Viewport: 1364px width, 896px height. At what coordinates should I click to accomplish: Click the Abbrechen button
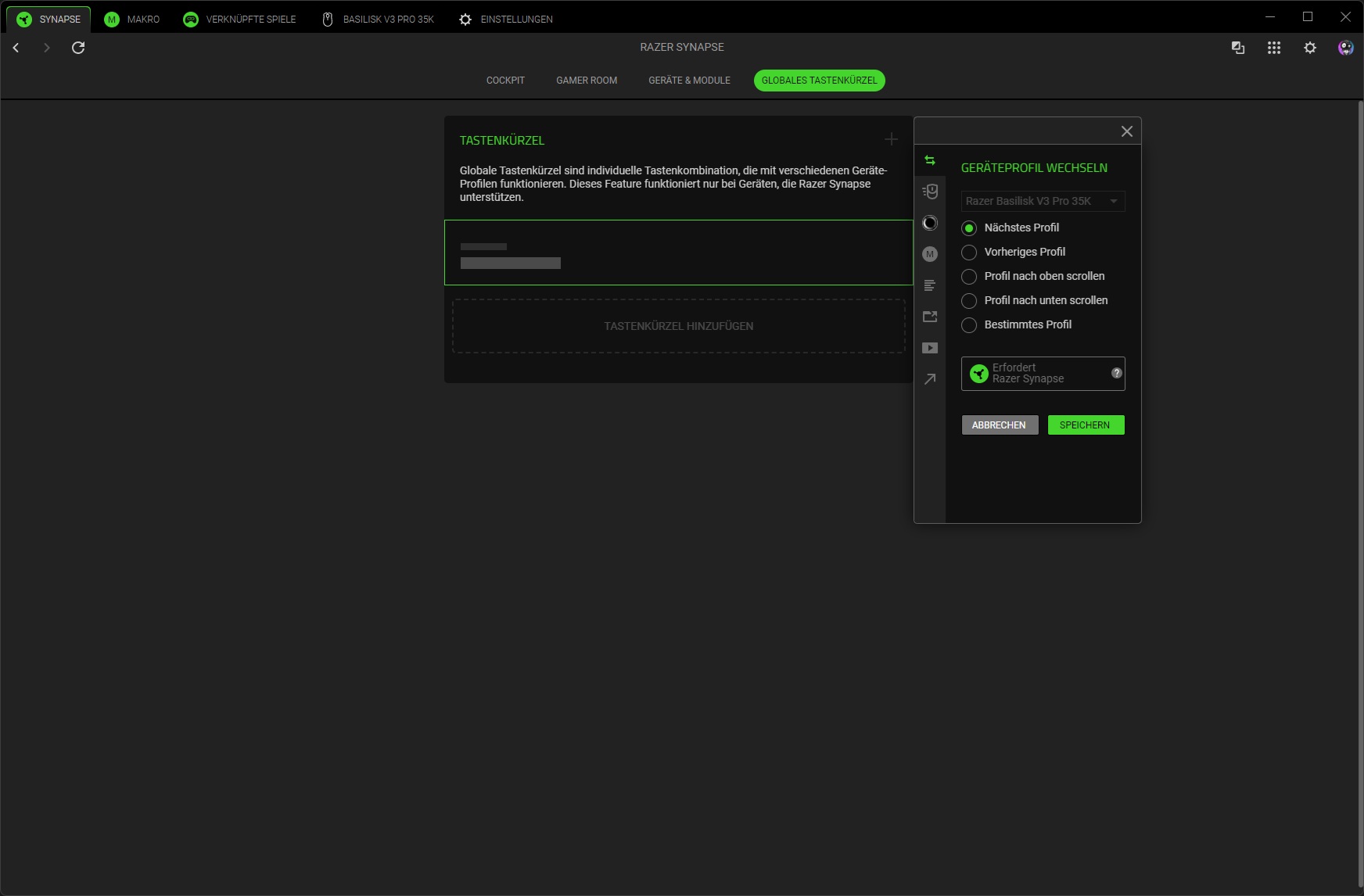click(x=999, y=425)
